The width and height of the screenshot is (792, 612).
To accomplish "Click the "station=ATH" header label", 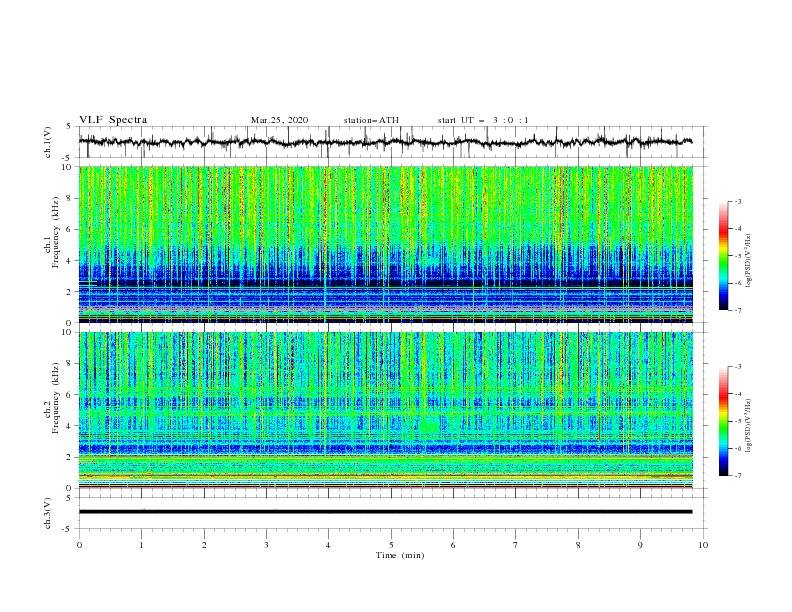I will point(371,120).
